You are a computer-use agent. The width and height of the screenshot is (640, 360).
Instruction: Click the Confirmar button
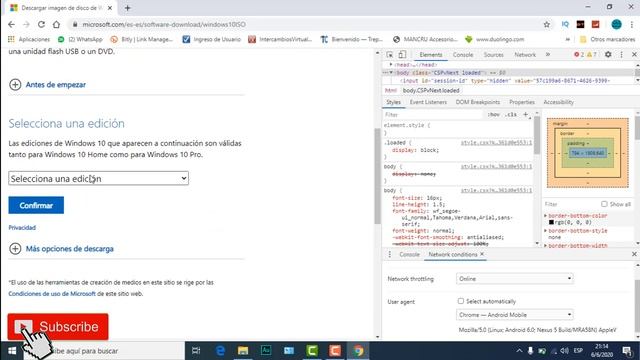point(36,205)
